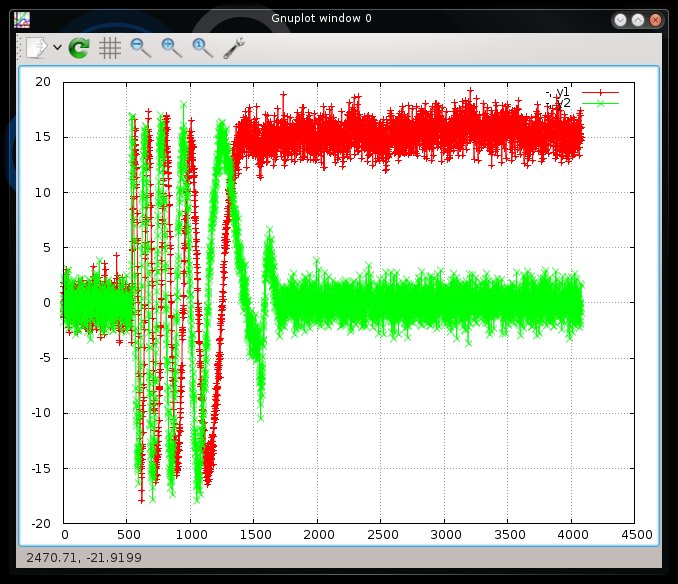Toggle the y2 green legend entry
The image size is (678, 584).
[562, 103]
